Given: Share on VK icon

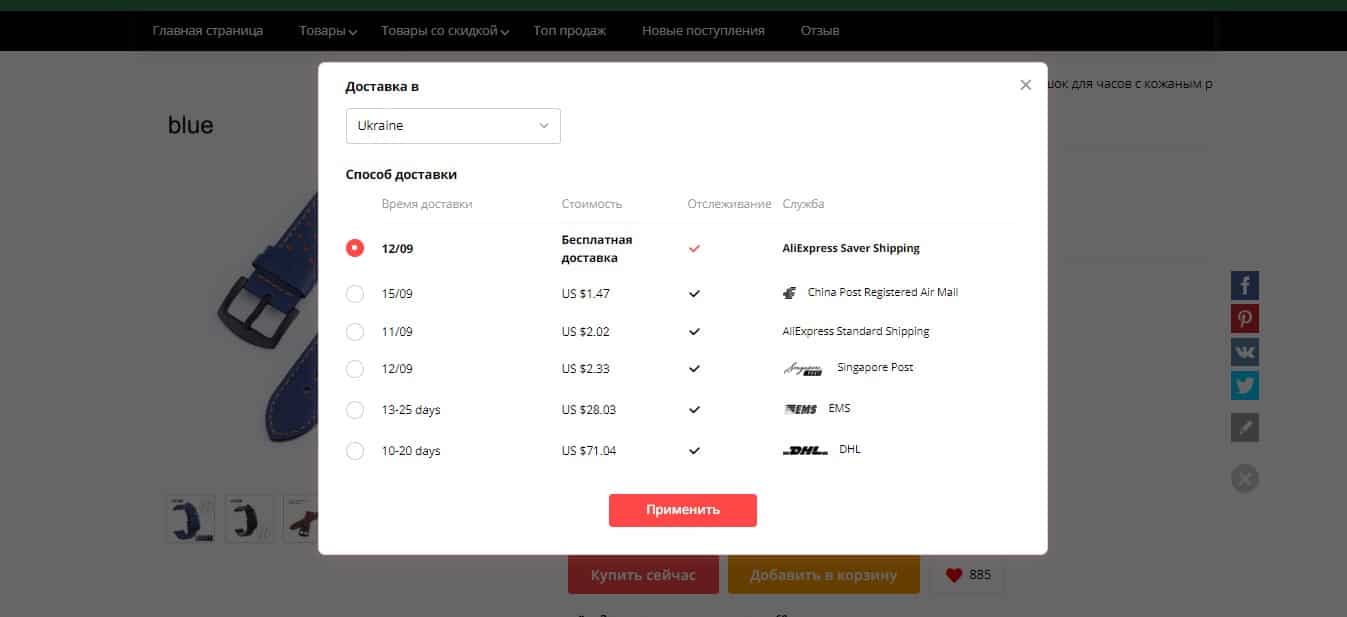Looking at the screenshot, I should point(1245,352).
